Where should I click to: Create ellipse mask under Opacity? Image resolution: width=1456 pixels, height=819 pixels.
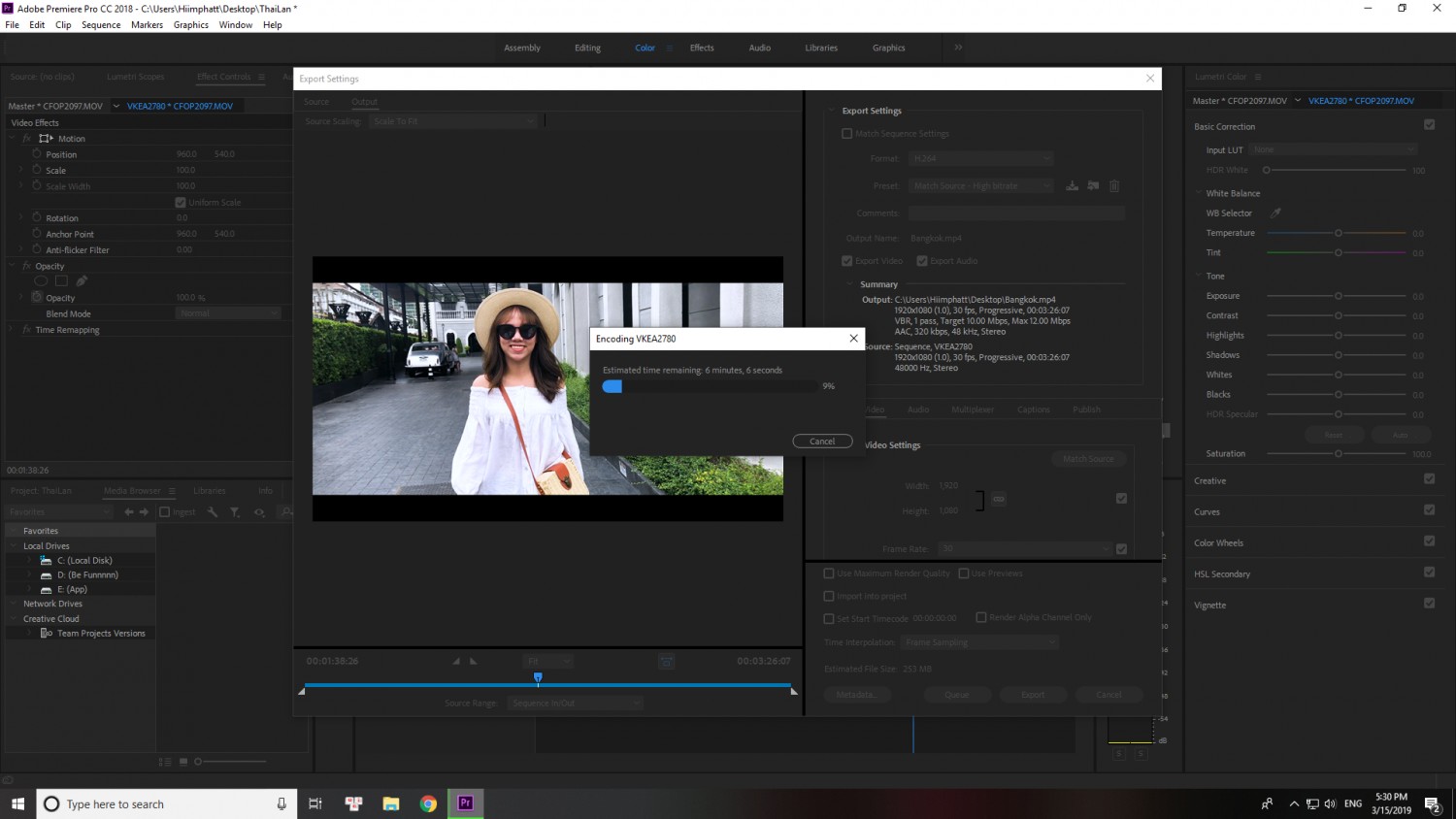(x=41, y=281)
